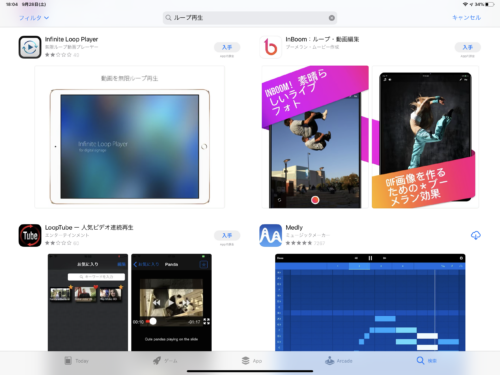Viewport: 500px width, 375px height.
Task: Switch to the Arcade tab
Action: pos(339,361)
